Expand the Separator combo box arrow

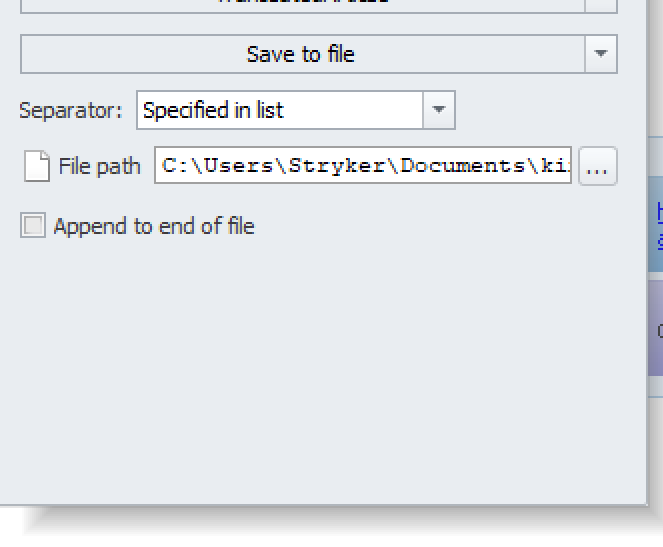coord(439,110)
